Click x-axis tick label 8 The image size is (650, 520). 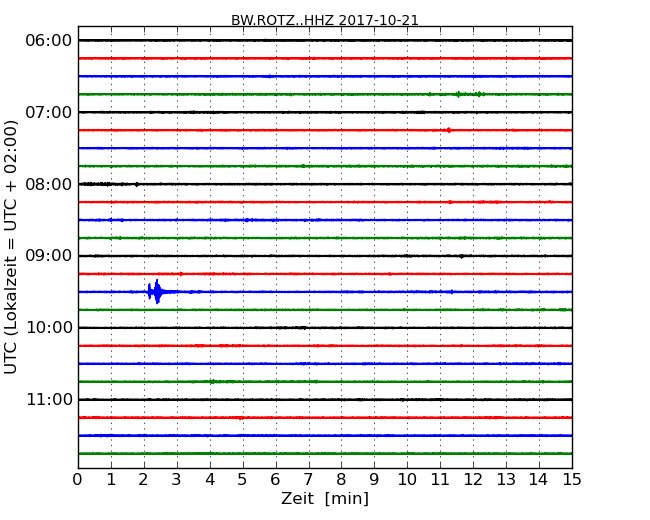(x=341, y=480)
